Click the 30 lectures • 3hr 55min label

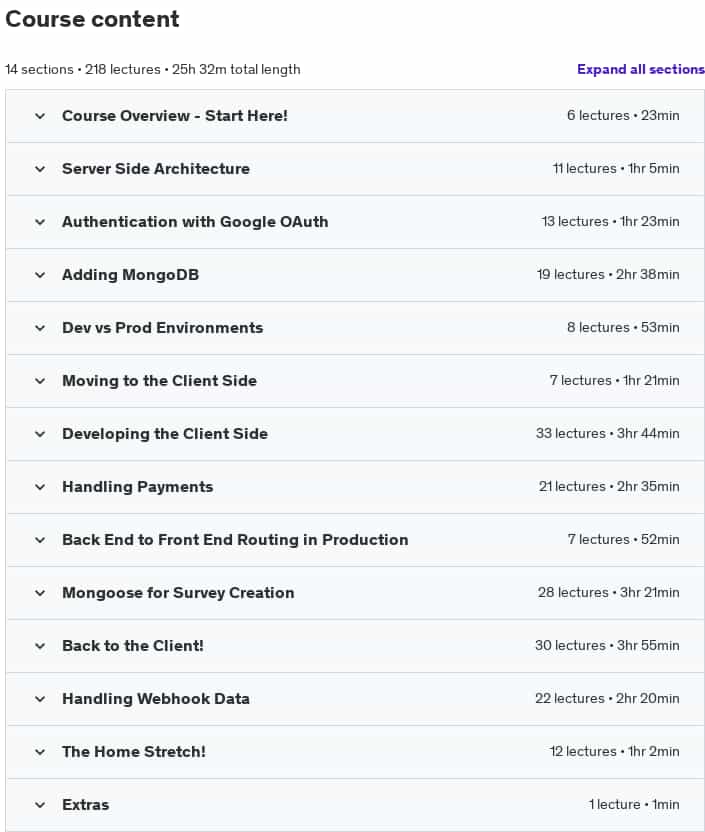click(x=607, y=645)
